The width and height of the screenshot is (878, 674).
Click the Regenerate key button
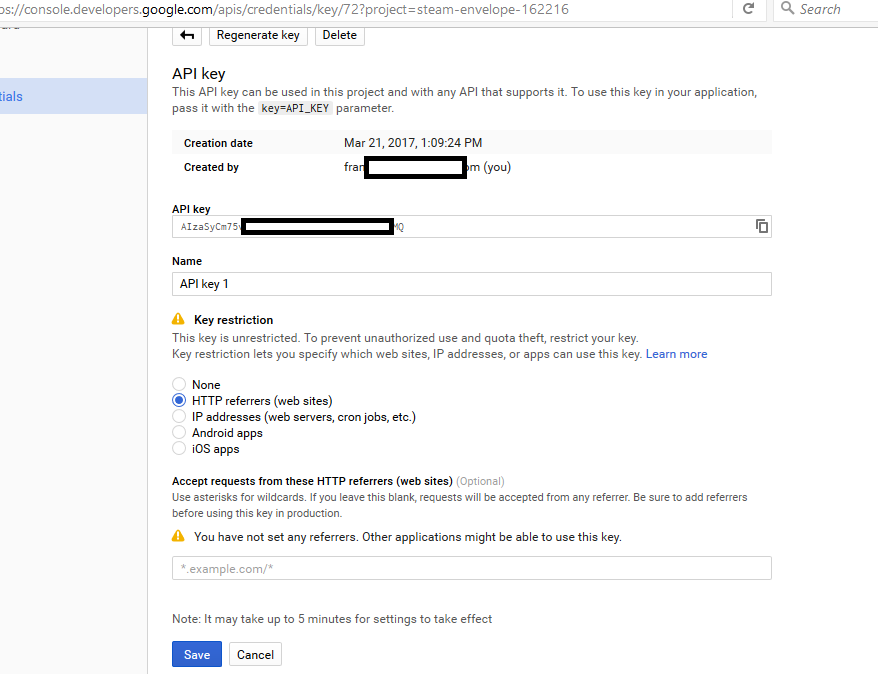pyautogui.click(x=258, y=35)
